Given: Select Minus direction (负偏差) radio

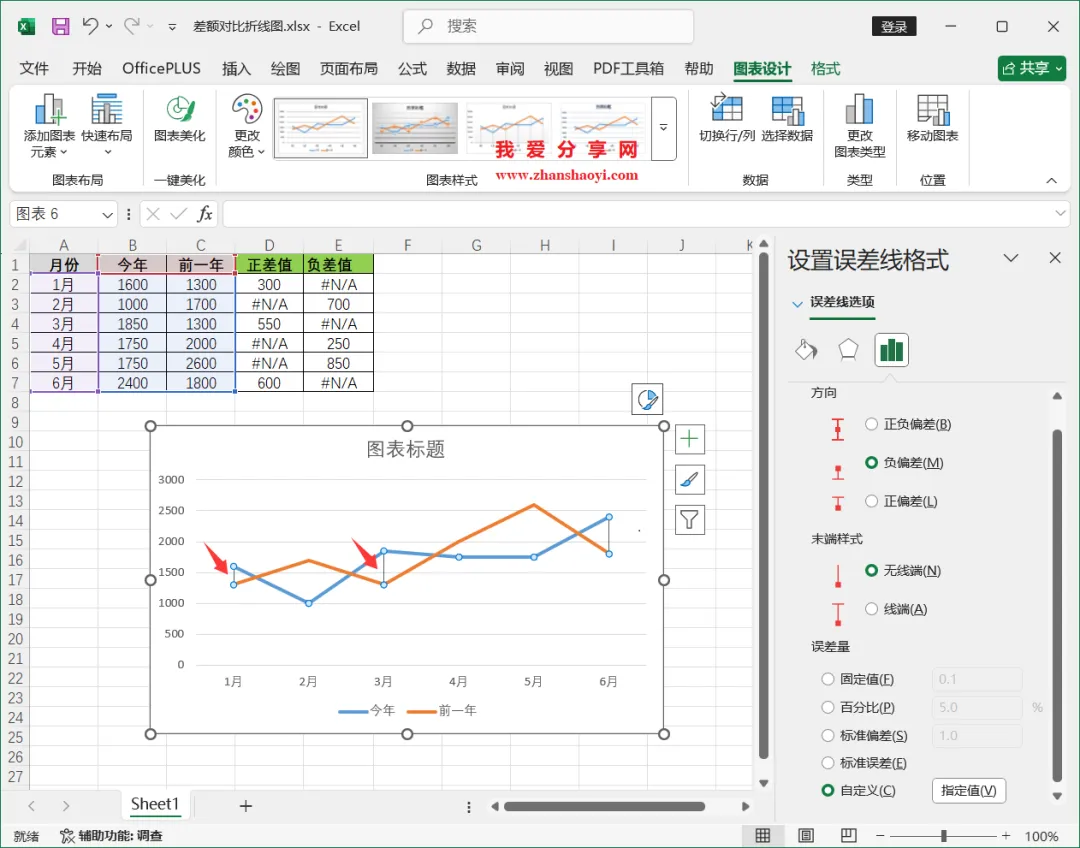Looking at the screenshot, I should coord(871,463).
